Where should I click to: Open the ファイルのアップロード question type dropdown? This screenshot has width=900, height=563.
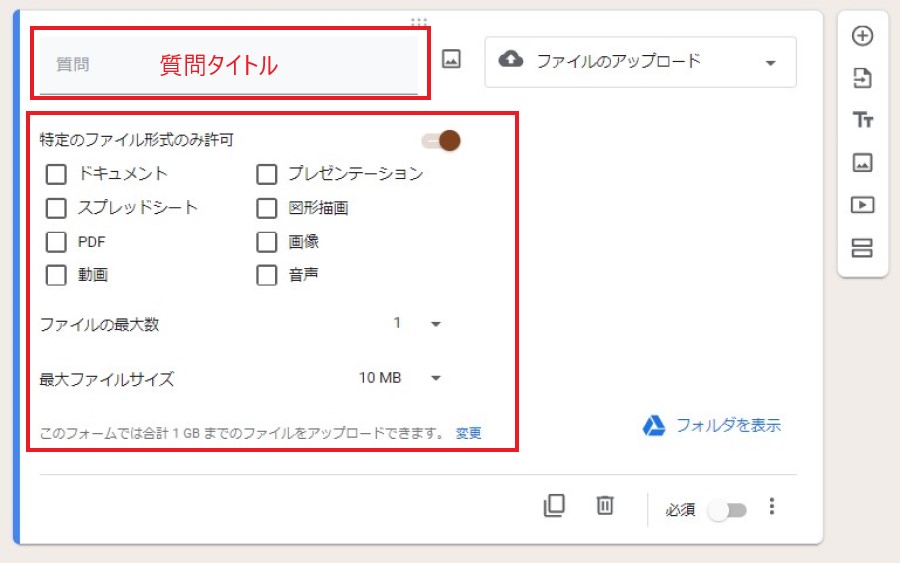point(640,62)
